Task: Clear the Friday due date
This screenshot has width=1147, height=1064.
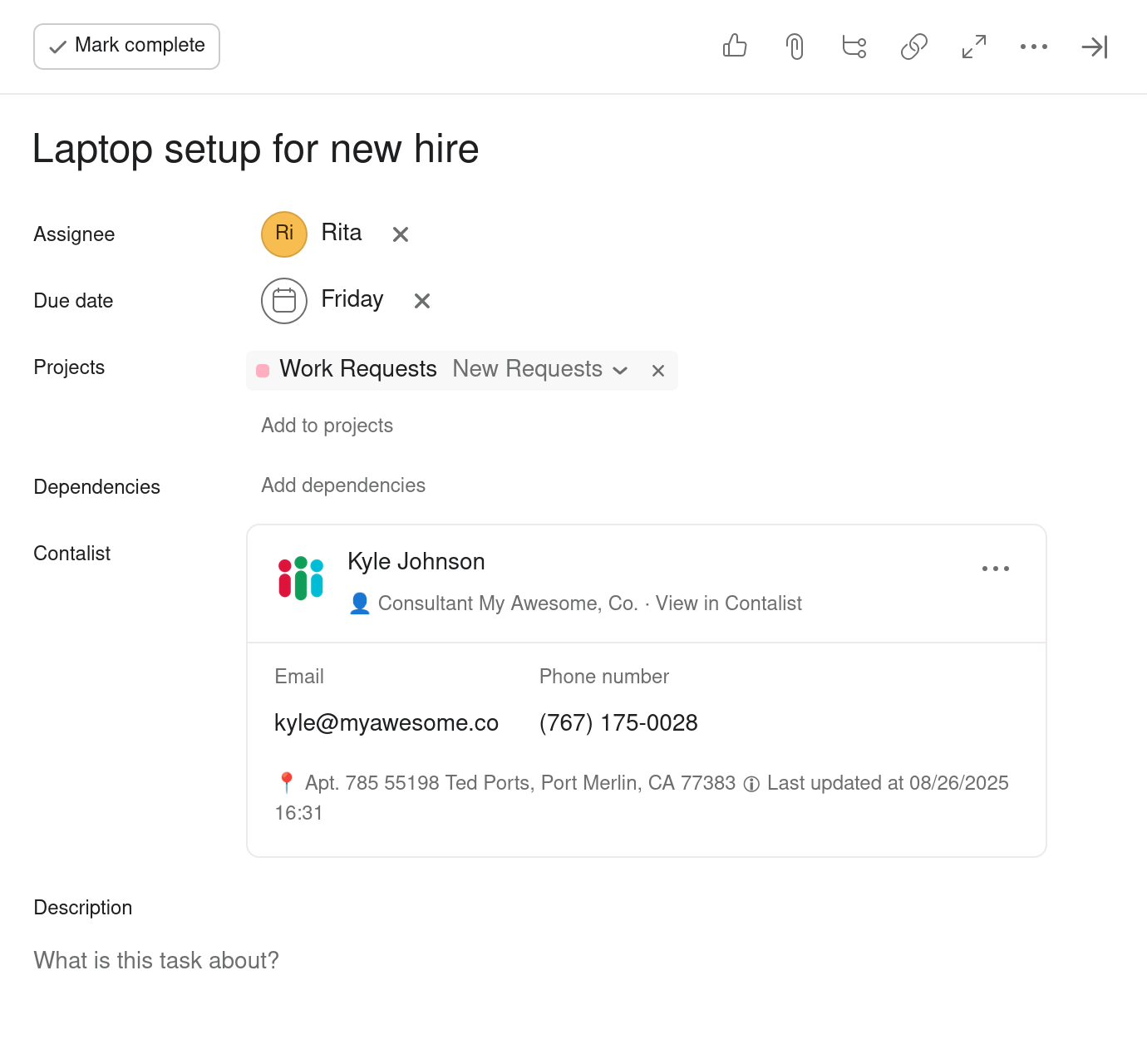Action: tap(422, 301)
